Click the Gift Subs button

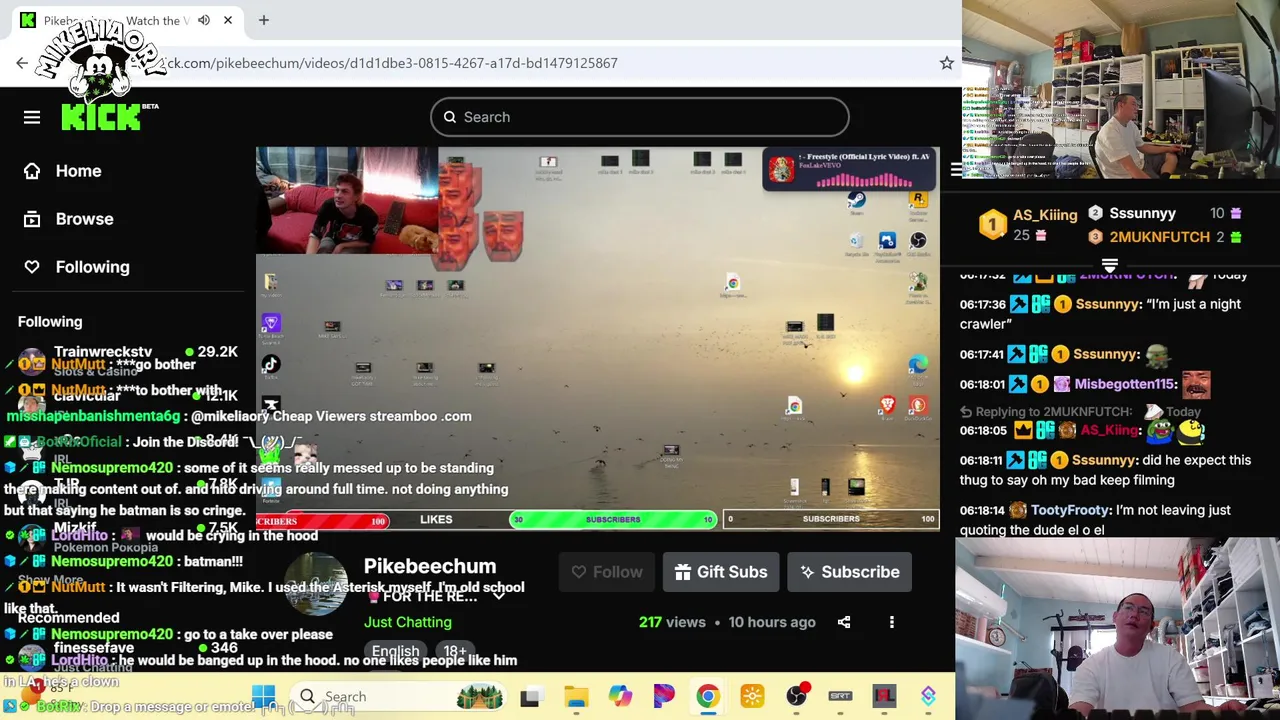point(721,572)
